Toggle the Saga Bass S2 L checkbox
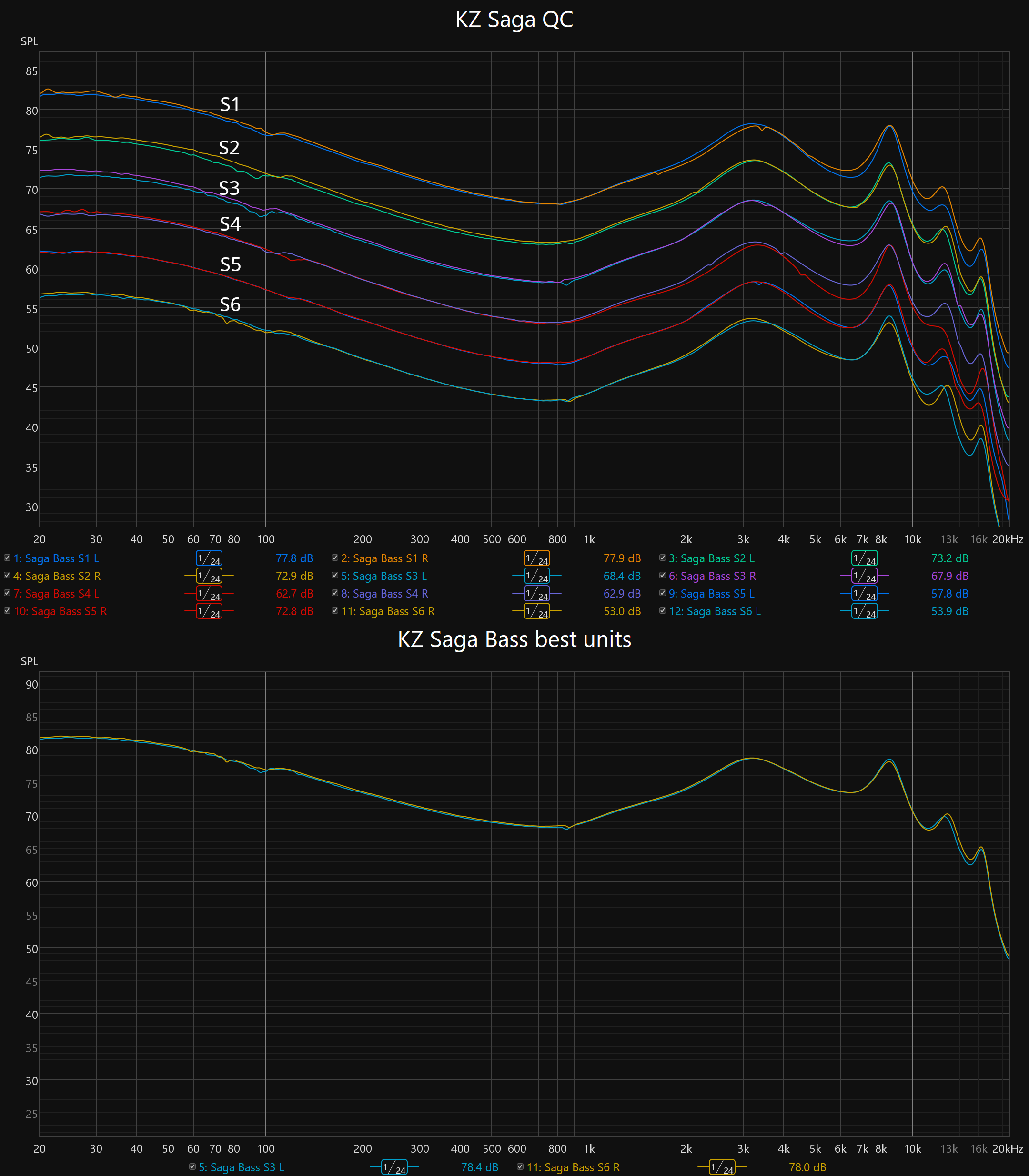1029x1176 pixels. (663, 558)
